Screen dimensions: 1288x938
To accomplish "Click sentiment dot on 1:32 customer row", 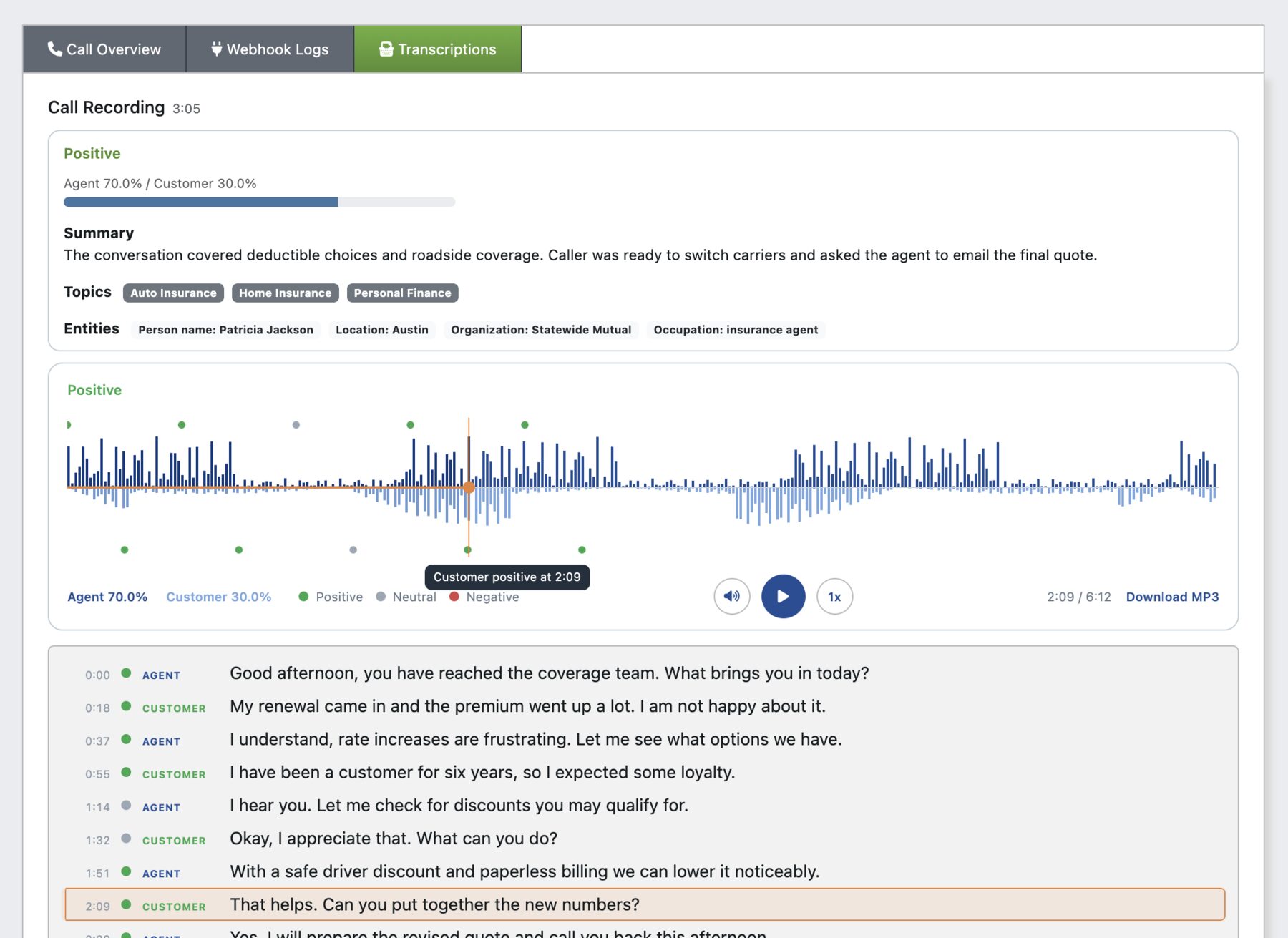I will coord(126,838).
